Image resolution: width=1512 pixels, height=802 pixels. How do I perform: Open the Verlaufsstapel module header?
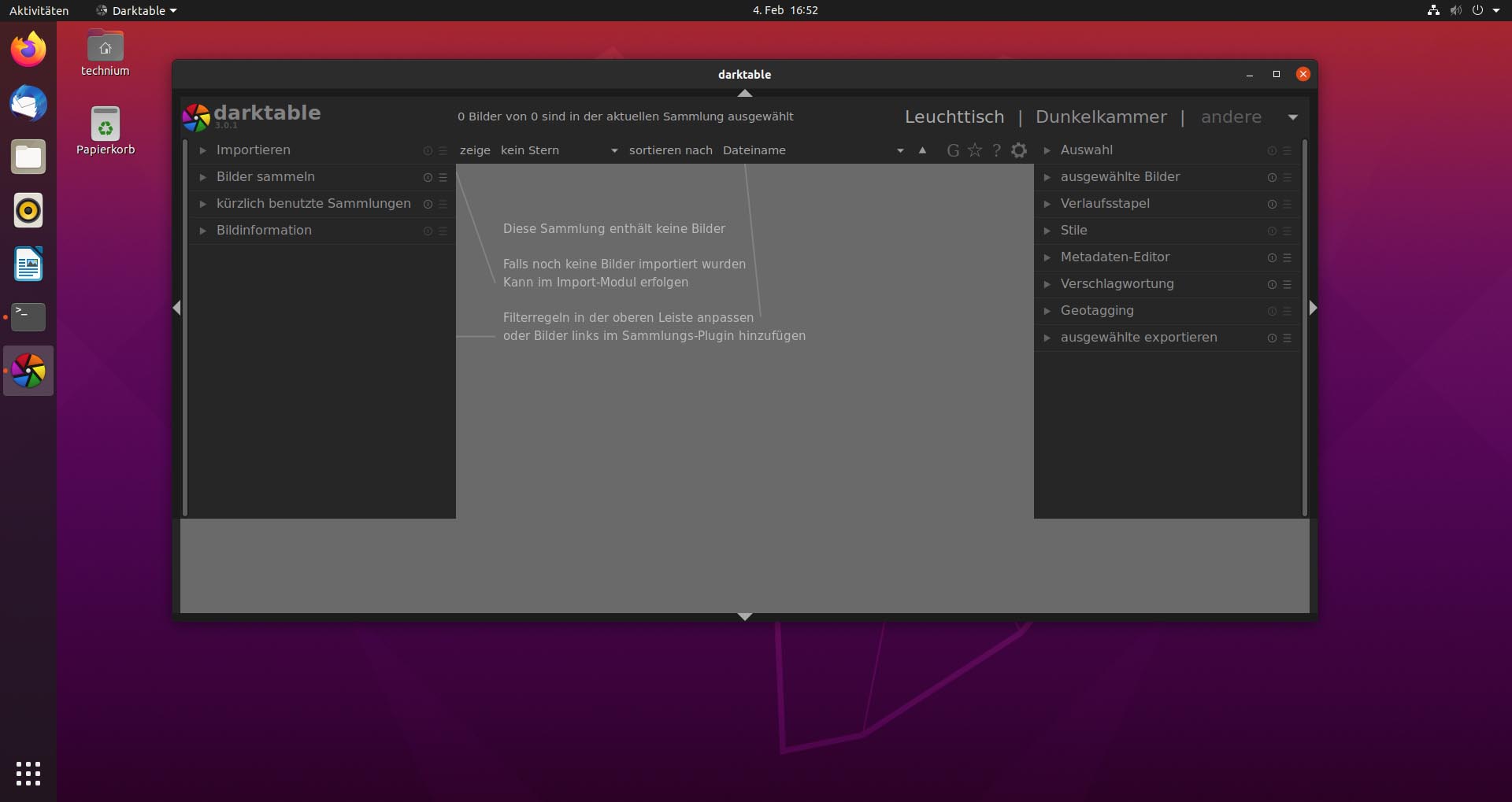1105,203
